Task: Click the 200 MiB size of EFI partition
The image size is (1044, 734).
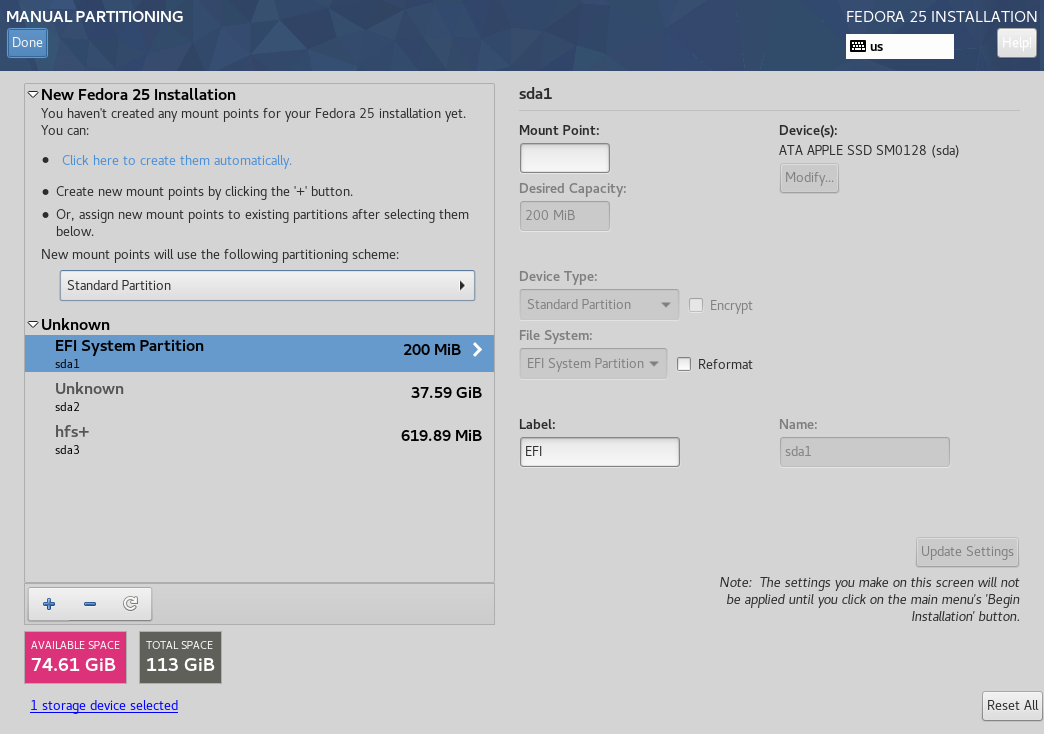Action: tap(431, 350)
